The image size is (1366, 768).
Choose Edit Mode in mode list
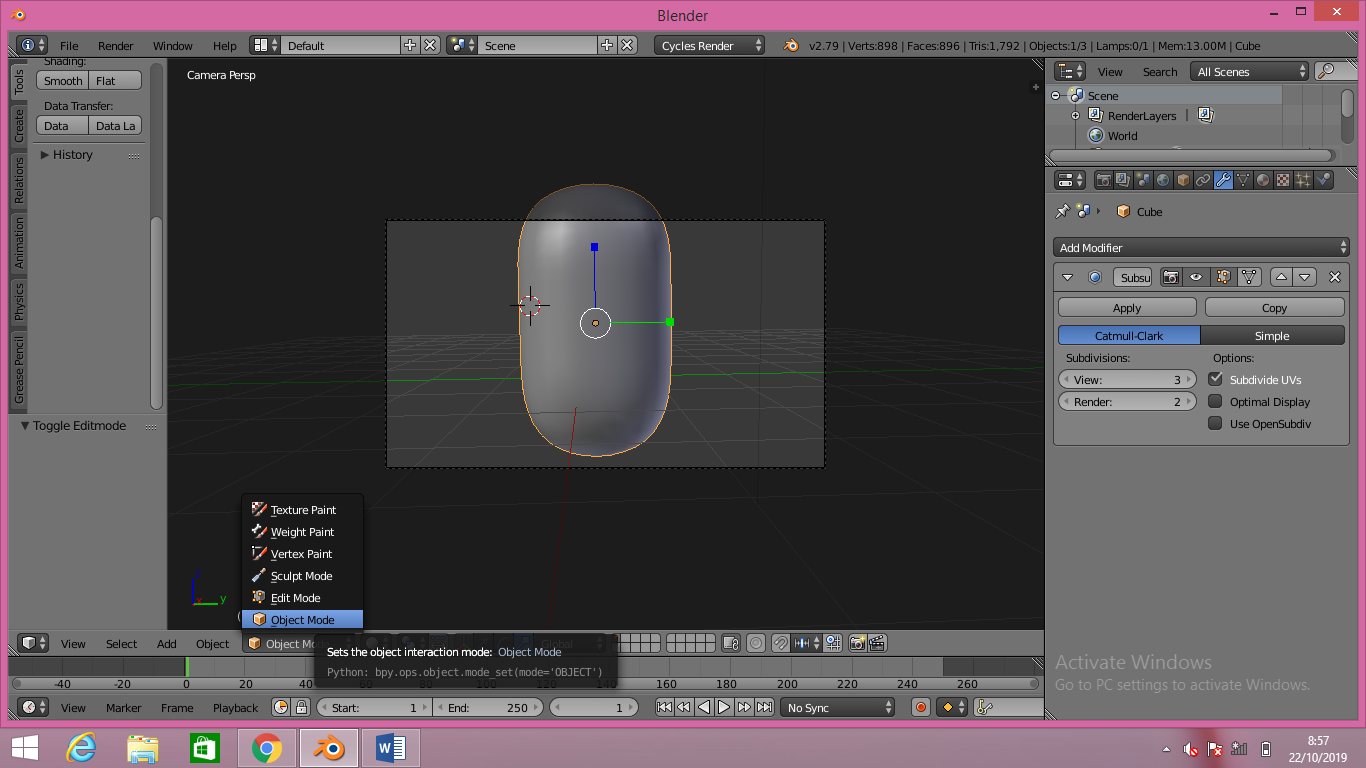tap(295, 598)
